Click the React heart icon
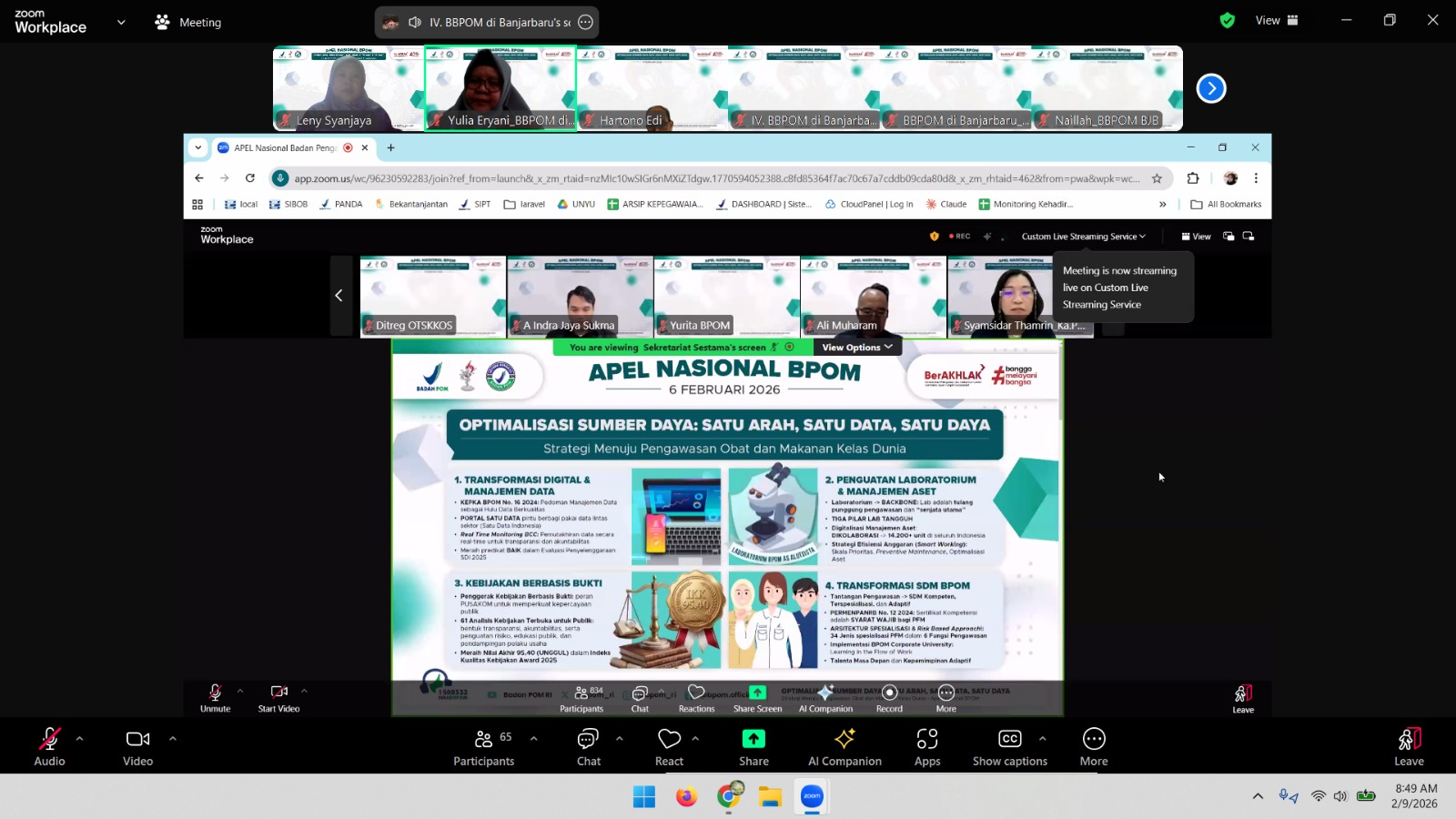Viewport: 1456px width, 819px height. click(x=669, y=746)
